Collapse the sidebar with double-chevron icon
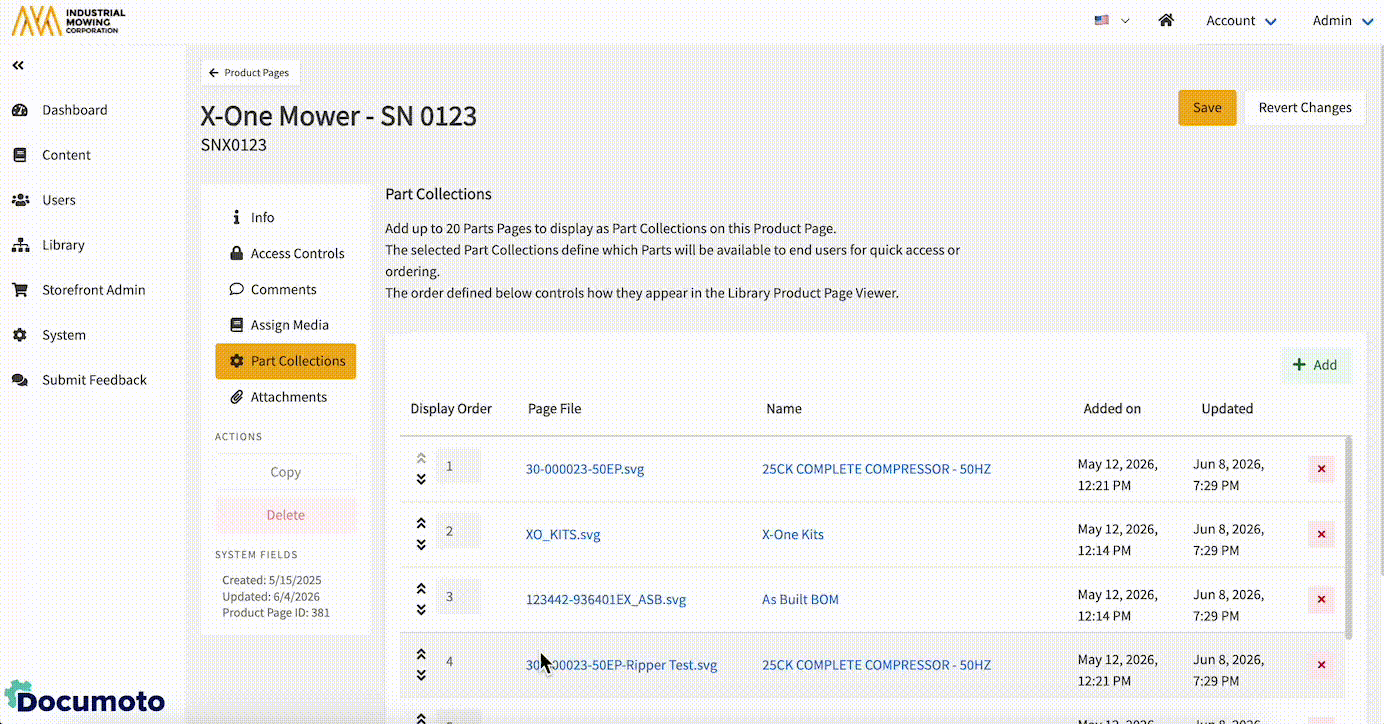 [x=18, y=65]
